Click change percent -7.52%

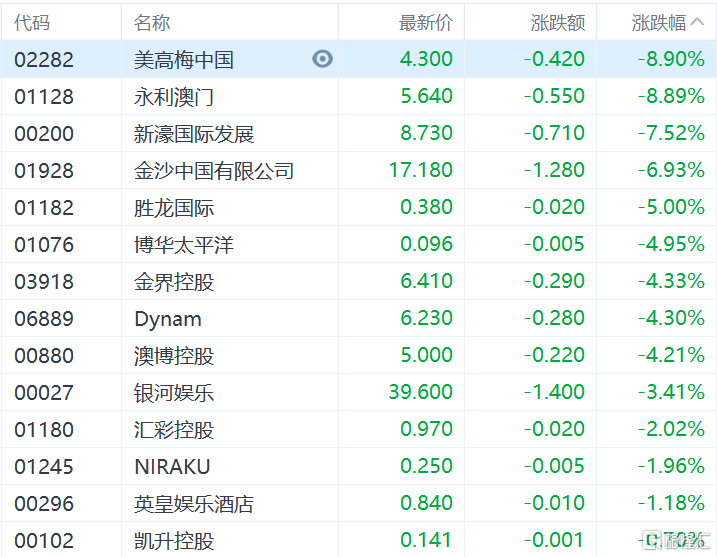[671, 133]
